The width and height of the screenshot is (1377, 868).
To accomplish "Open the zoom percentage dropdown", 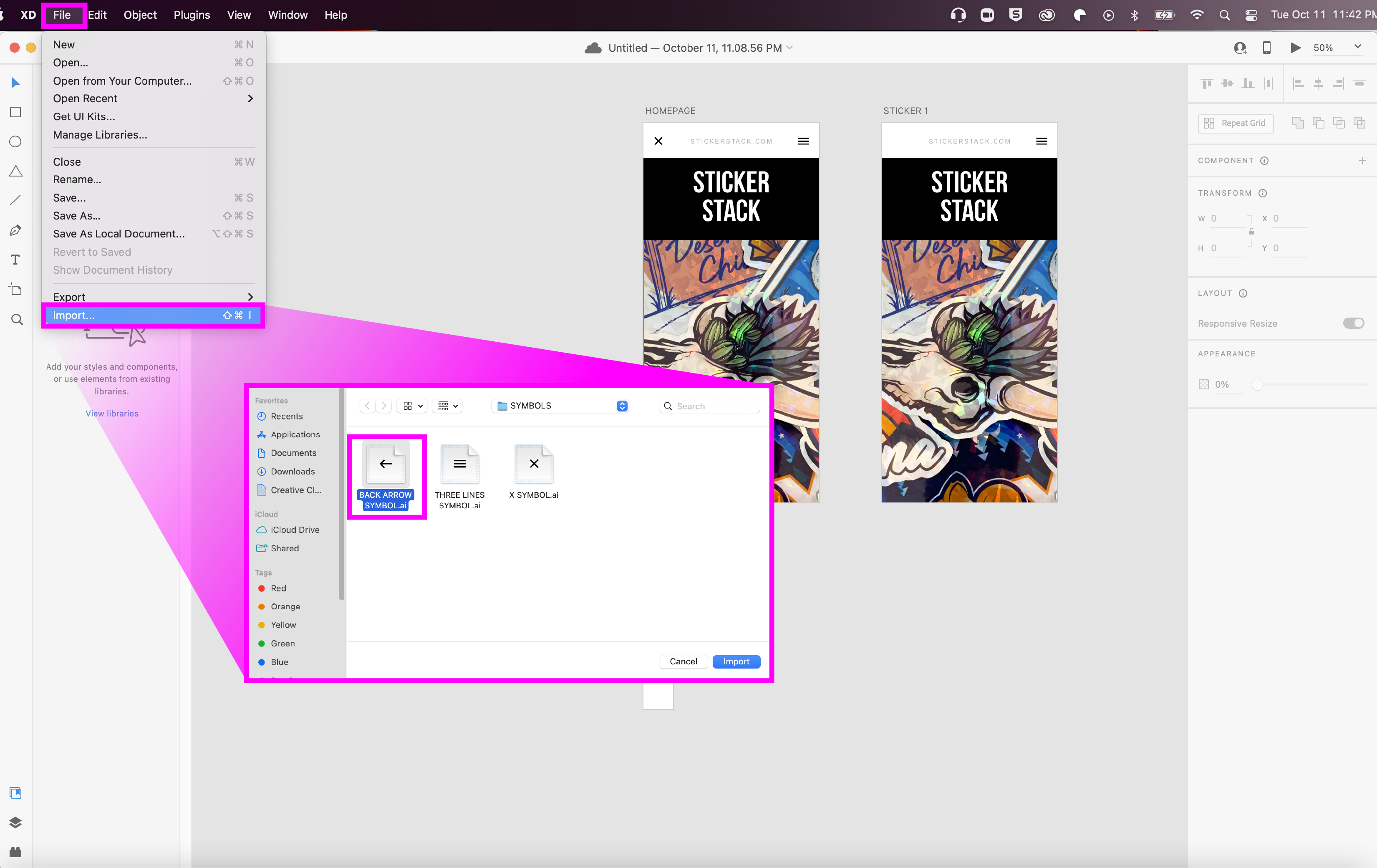I will click(x=1357, y=47).
